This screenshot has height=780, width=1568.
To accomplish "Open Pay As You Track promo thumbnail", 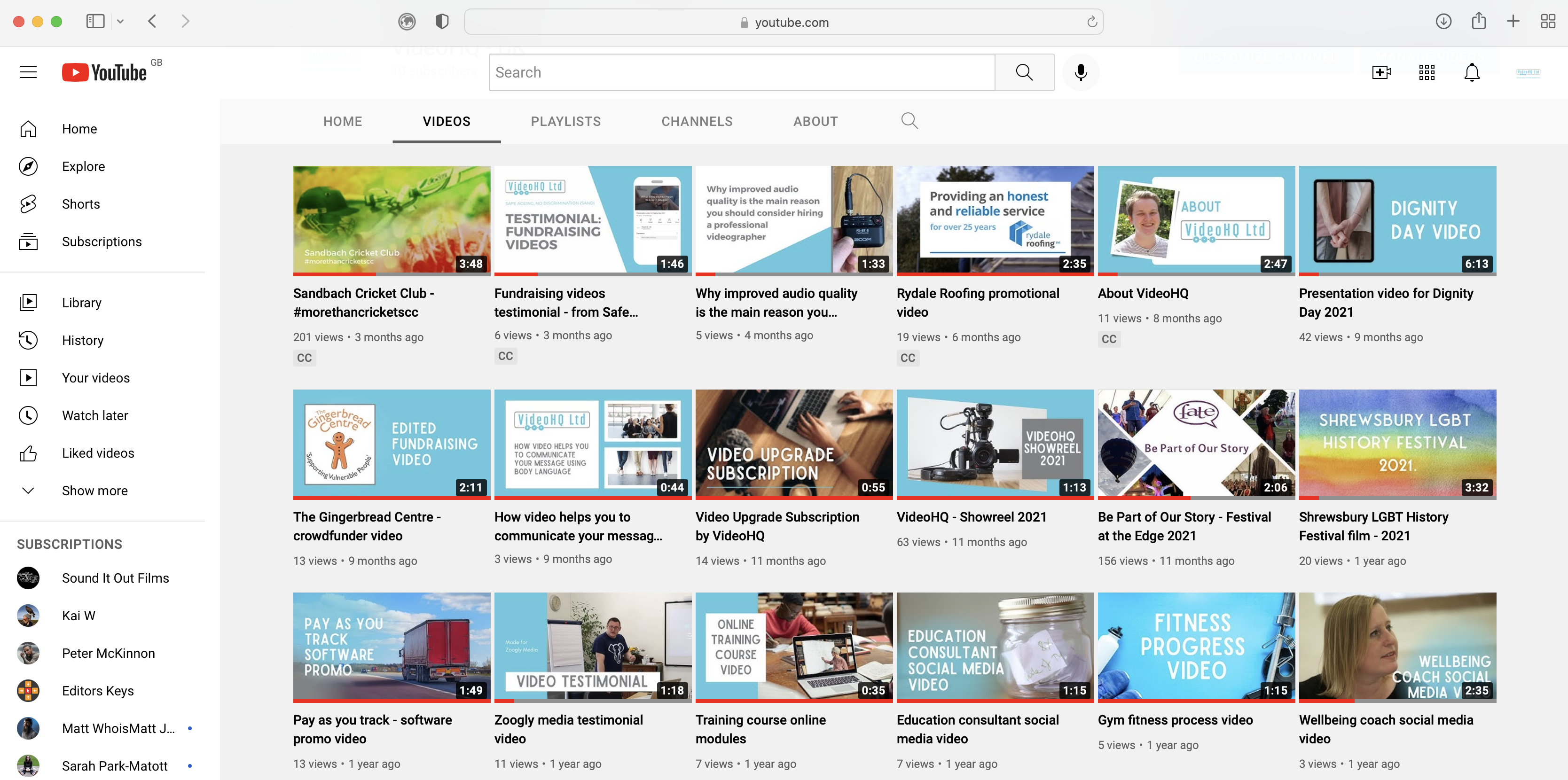I will click(x=392, y=647).
